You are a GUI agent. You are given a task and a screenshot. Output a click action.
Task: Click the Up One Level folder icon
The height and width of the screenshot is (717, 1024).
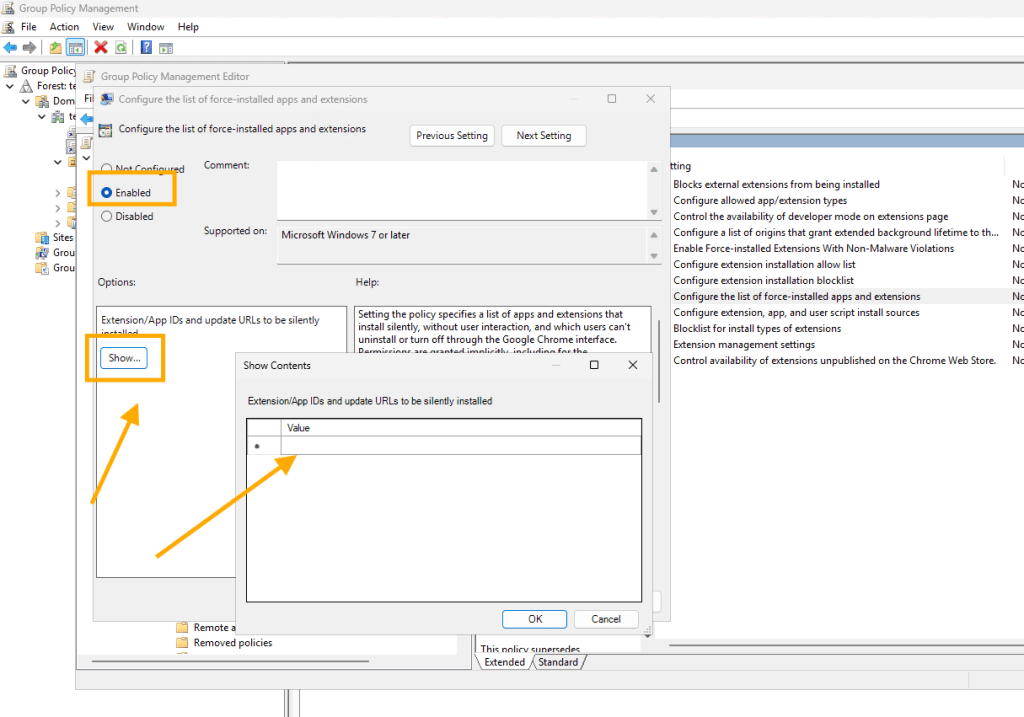tap(56, 47)
